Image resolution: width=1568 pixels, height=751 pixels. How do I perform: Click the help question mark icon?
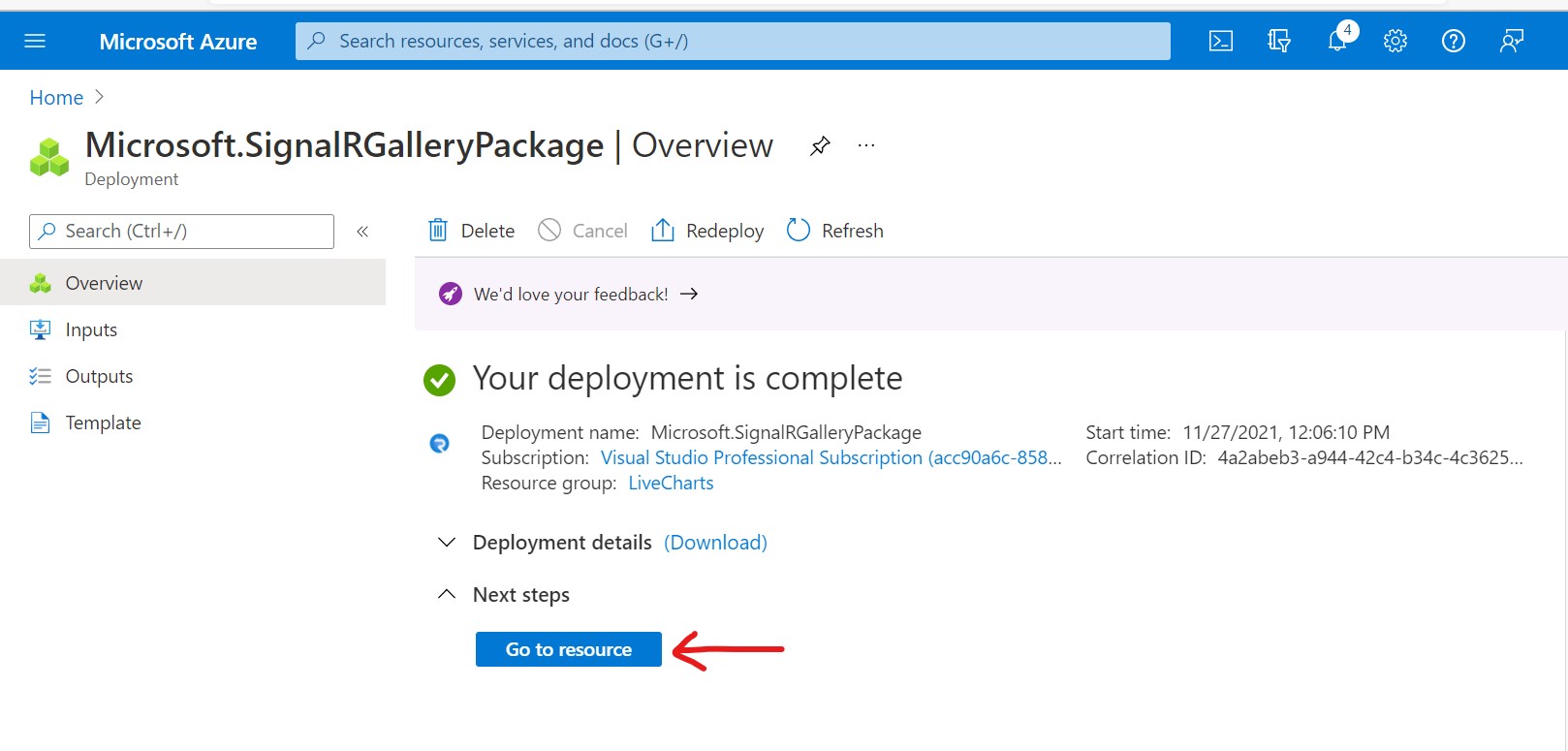tap(1454, 41)
